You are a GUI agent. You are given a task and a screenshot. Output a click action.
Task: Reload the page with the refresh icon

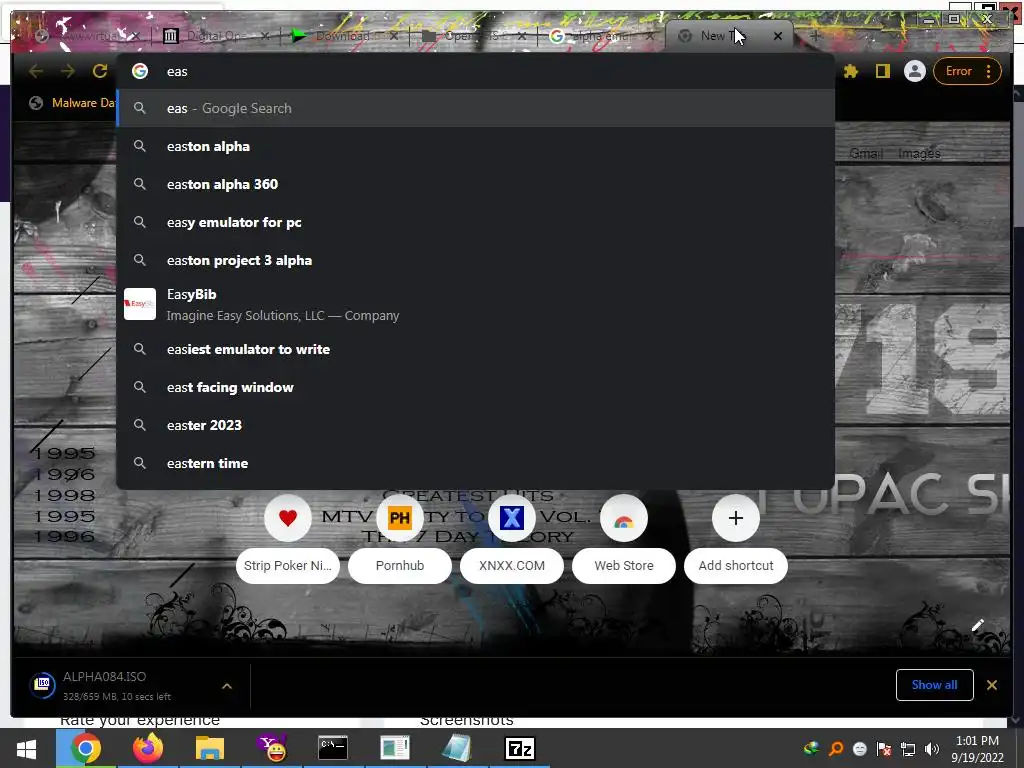click(x=100, y=71)
